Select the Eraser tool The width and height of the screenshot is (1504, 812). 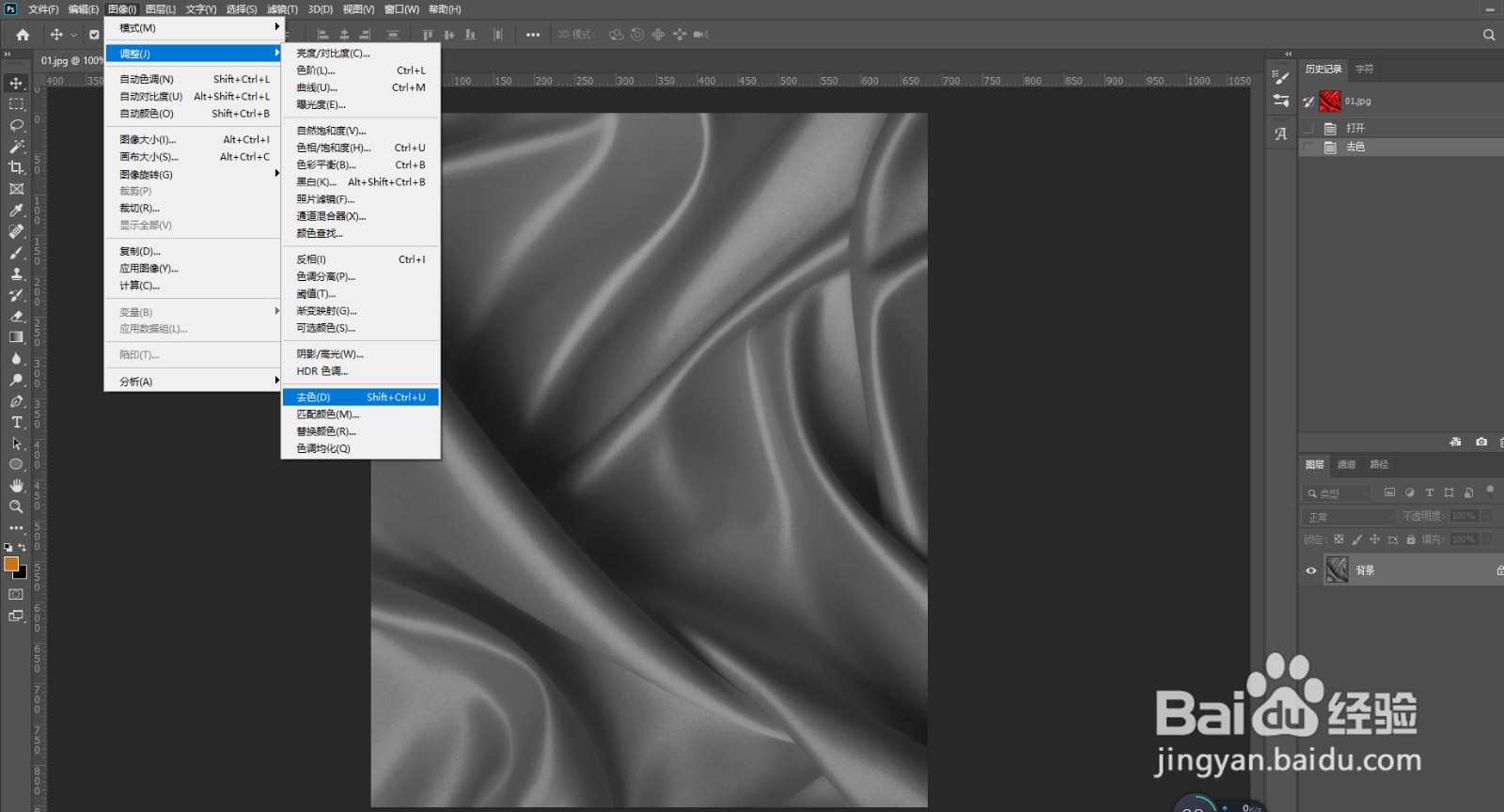16,316
